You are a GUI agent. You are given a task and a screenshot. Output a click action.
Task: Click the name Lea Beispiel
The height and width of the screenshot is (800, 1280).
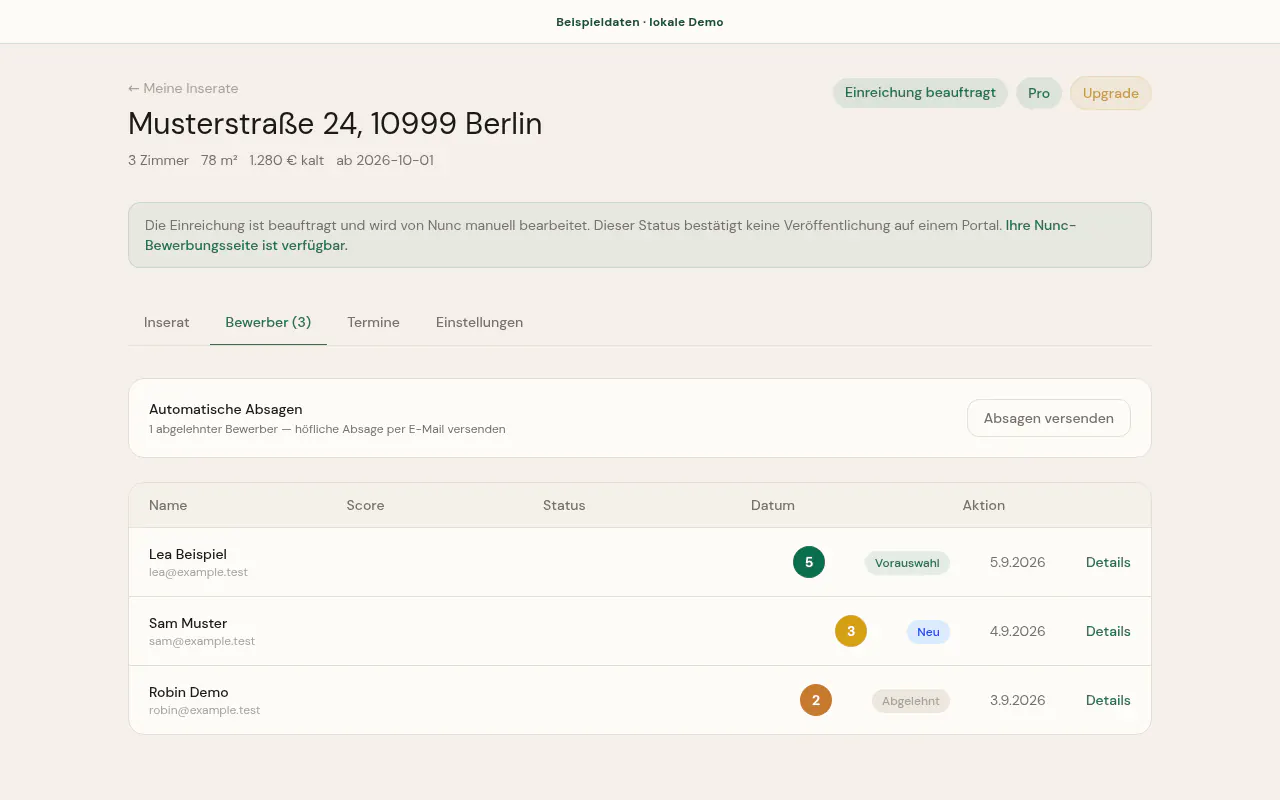(188, 554)
